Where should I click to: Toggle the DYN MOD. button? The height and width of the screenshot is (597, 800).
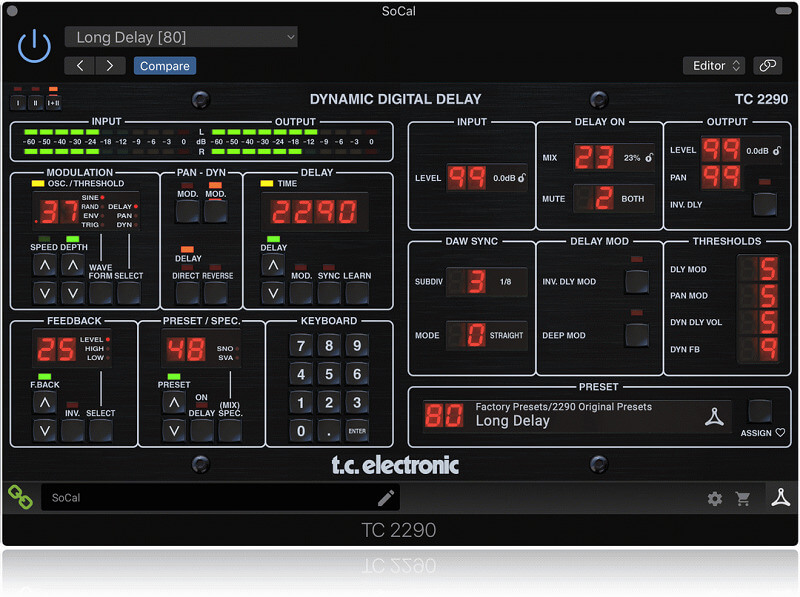215,212
